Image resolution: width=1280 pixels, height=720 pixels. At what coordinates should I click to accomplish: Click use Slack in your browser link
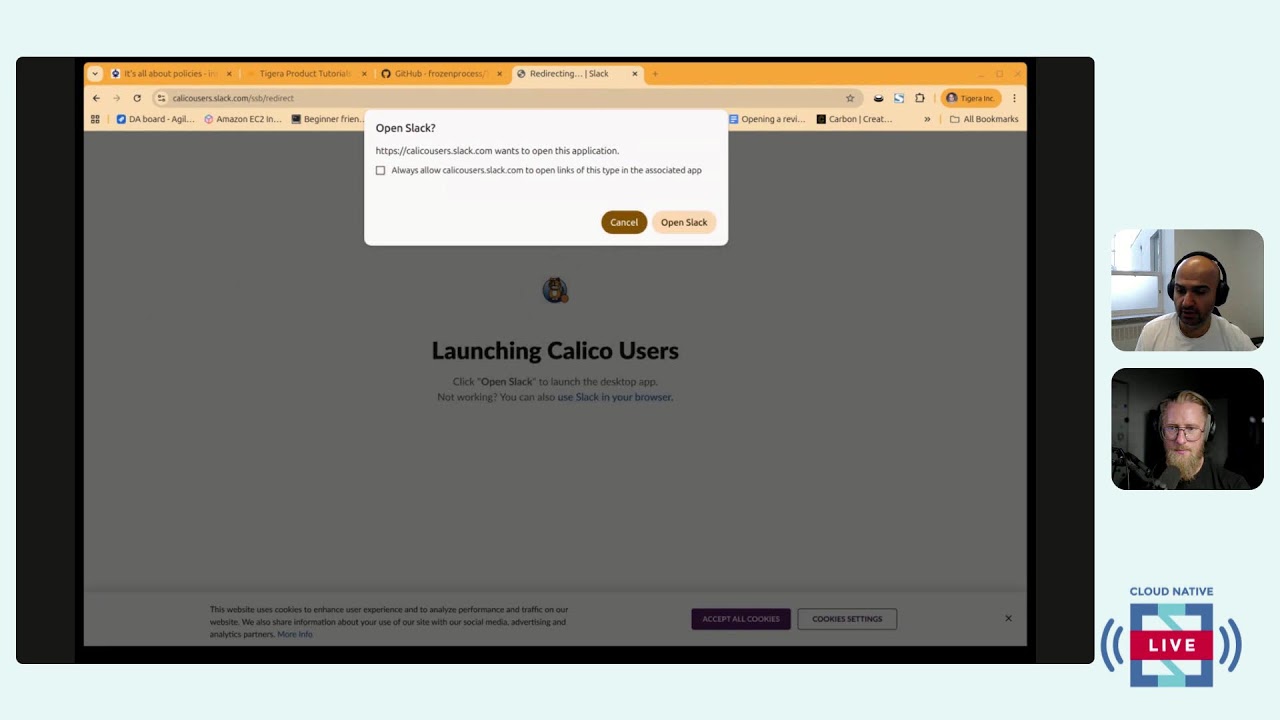point(614,397)
